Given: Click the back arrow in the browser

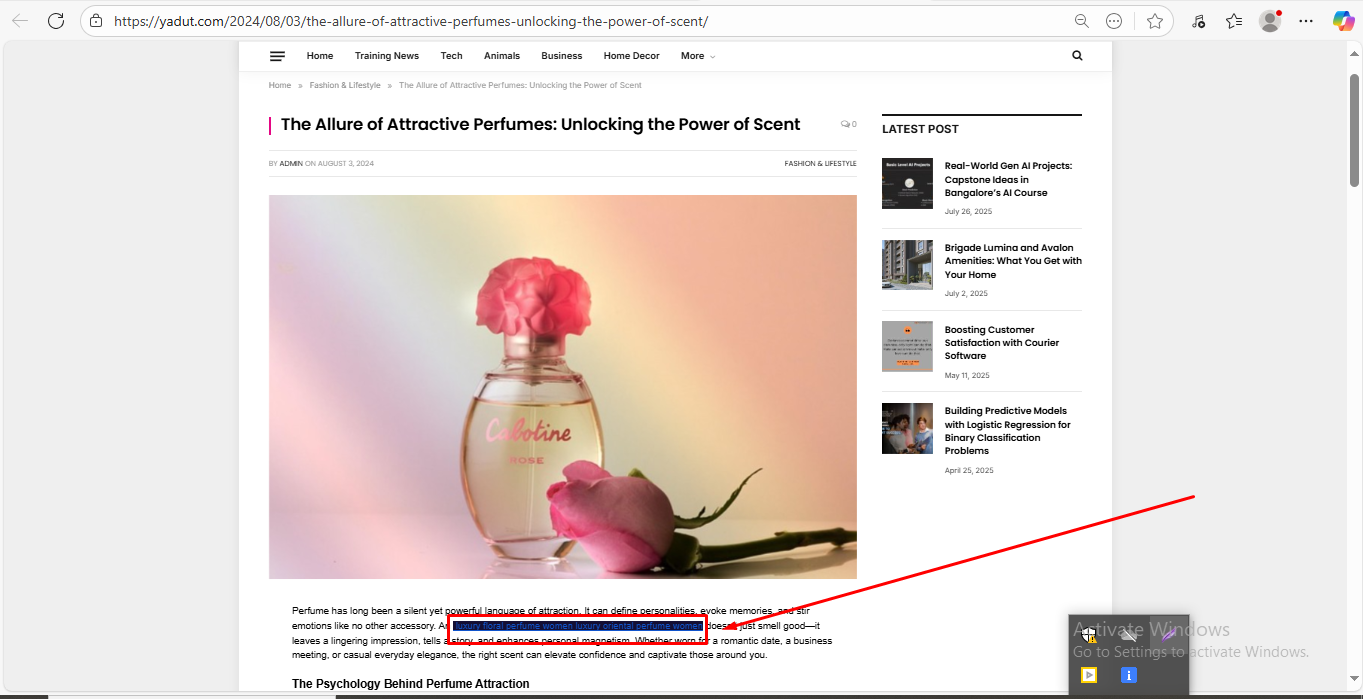Looking at the screenshot, I should coord(20,21).
